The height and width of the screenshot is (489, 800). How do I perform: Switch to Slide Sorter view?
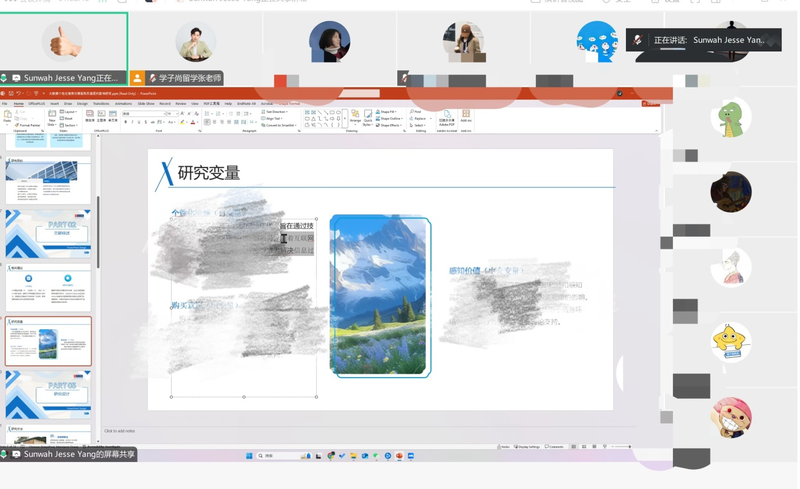point(584,447)
